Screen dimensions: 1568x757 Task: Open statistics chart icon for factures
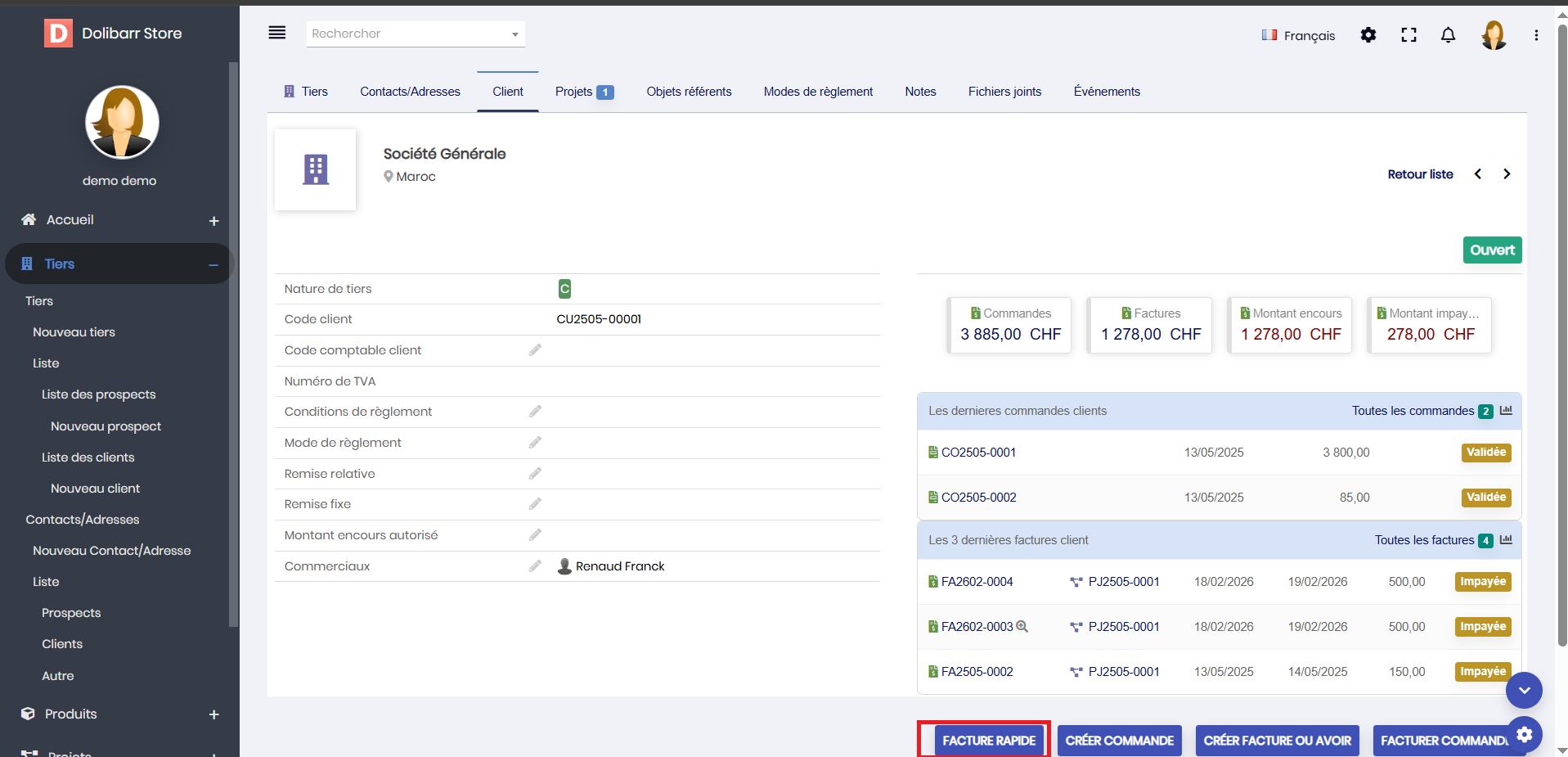(1506, 540)
